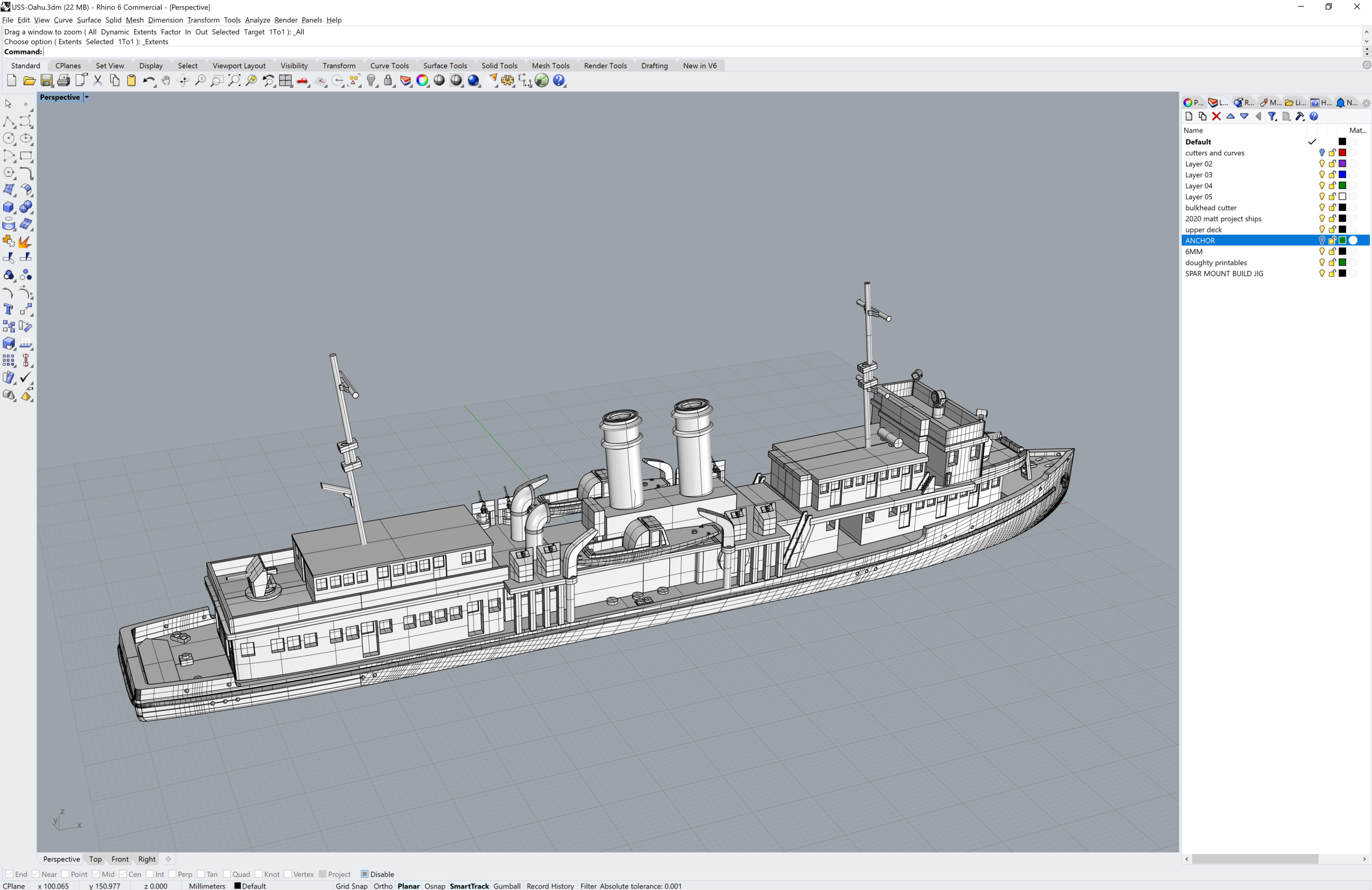
Task: Open the Surface menu
Action: point(89,20)
